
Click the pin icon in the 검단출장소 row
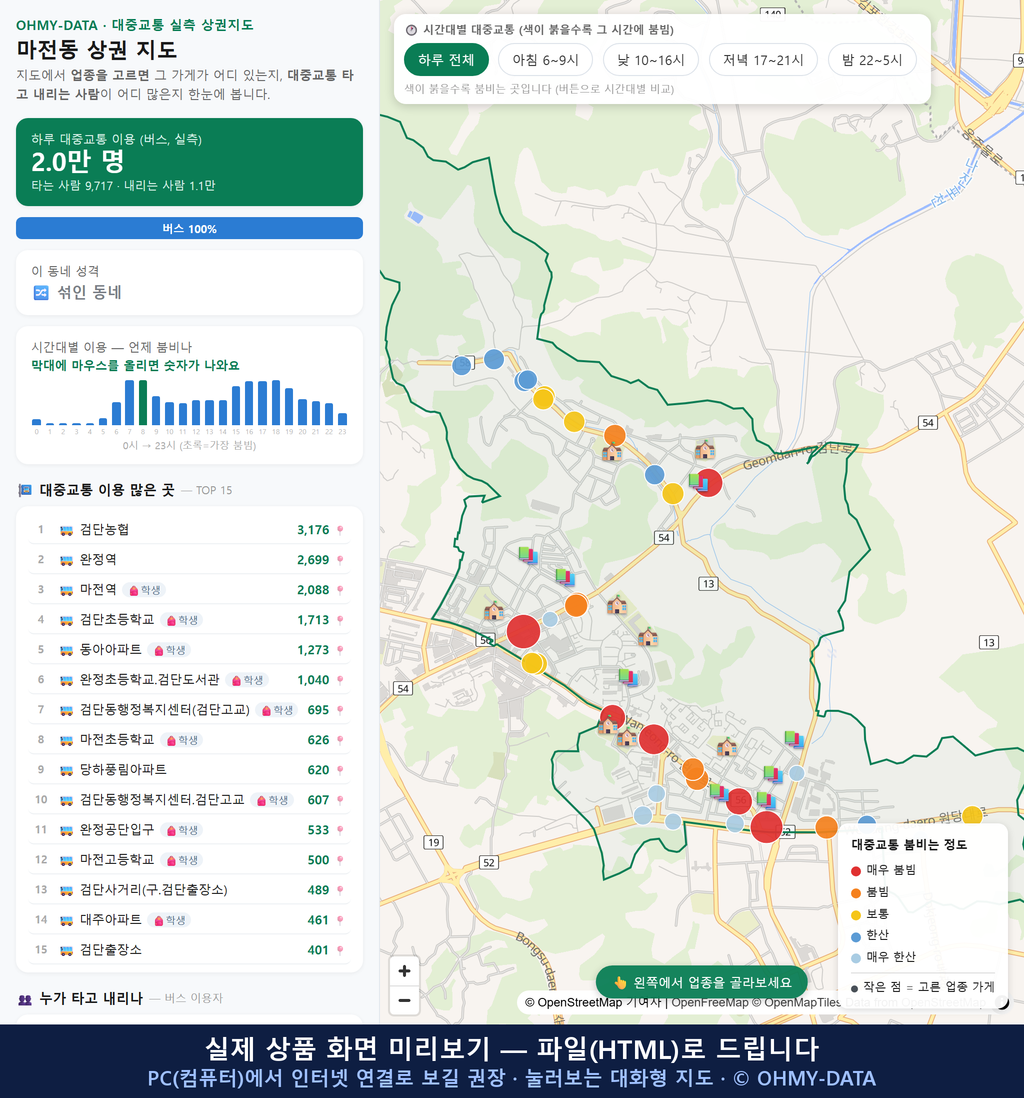[x=340, y=950]
